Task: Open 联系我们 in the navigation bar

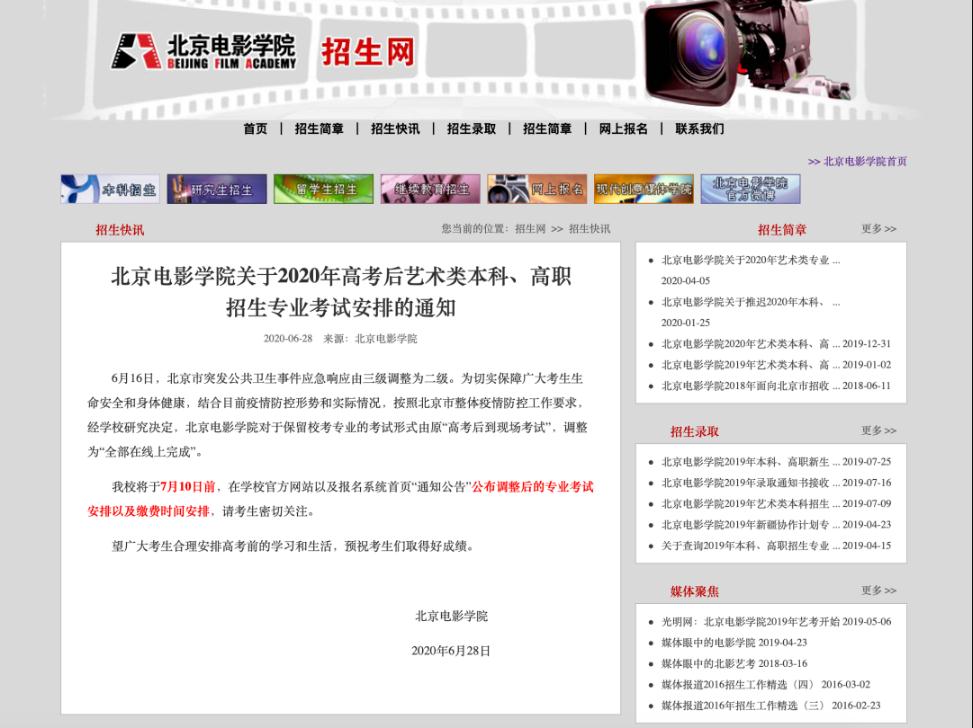Action: click(699, 129)
